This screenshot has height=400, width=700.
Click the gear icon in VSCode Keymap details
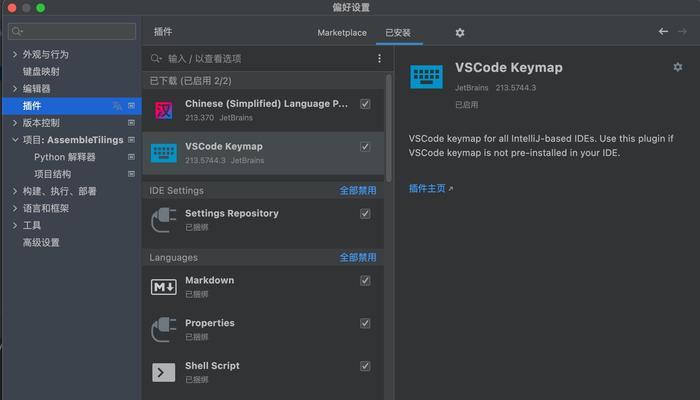click(x=678, y=67)
